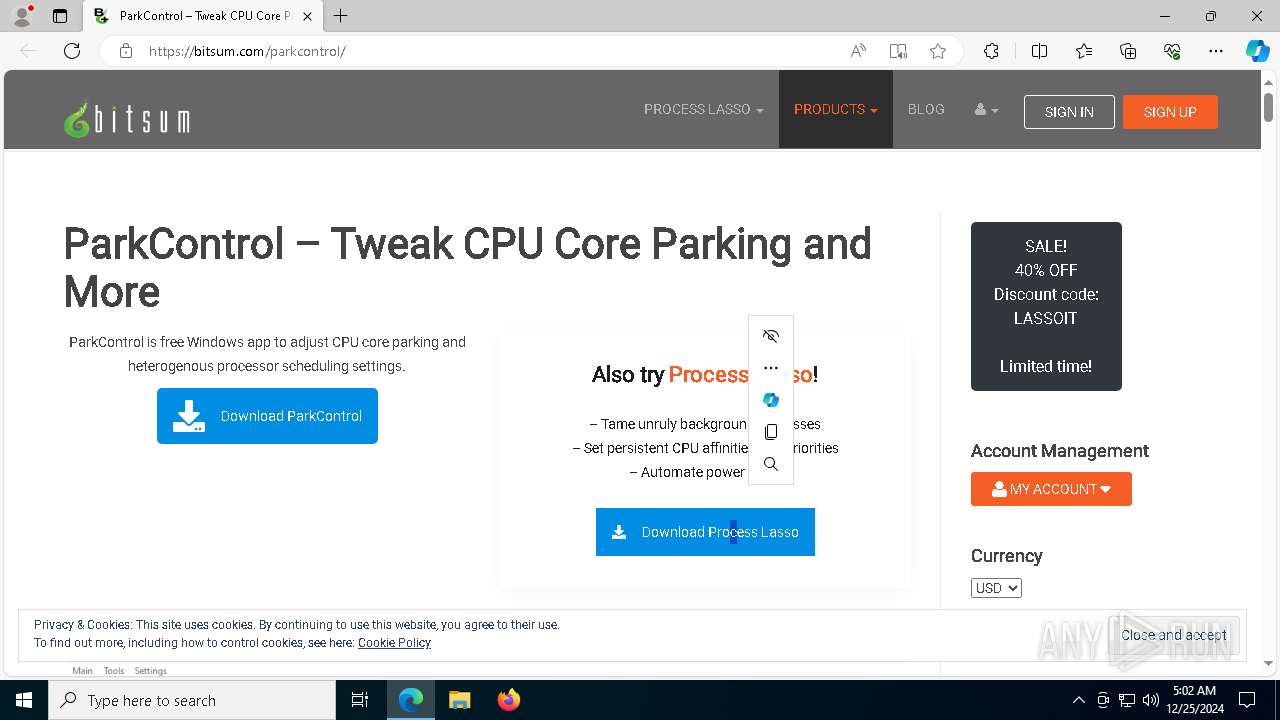The height and width of the screenshot is (720, 1280).
Task: Open the tab actions menu icon
Action: pyautogui.click(x=60, y=16)
